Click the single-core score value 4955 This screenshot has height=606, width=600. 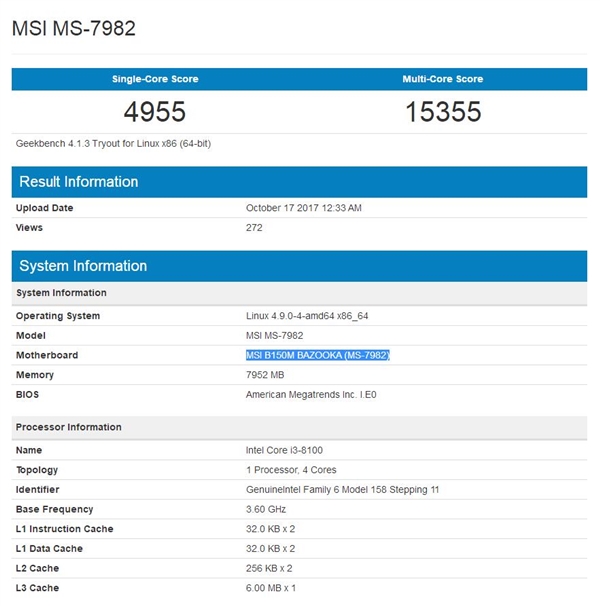pyautogui.click(x=155, y=112)
